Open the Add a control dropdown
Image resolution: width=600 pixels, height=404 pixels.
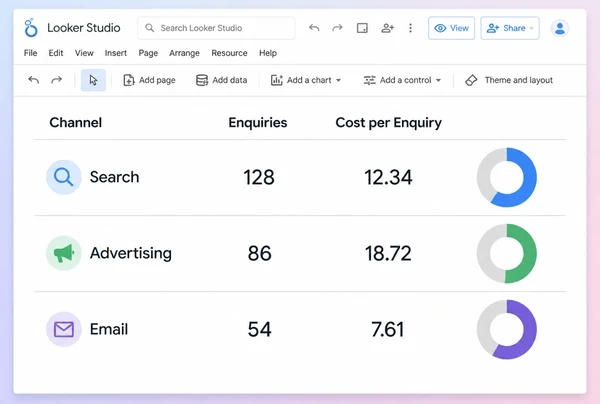tap(402, 80)
